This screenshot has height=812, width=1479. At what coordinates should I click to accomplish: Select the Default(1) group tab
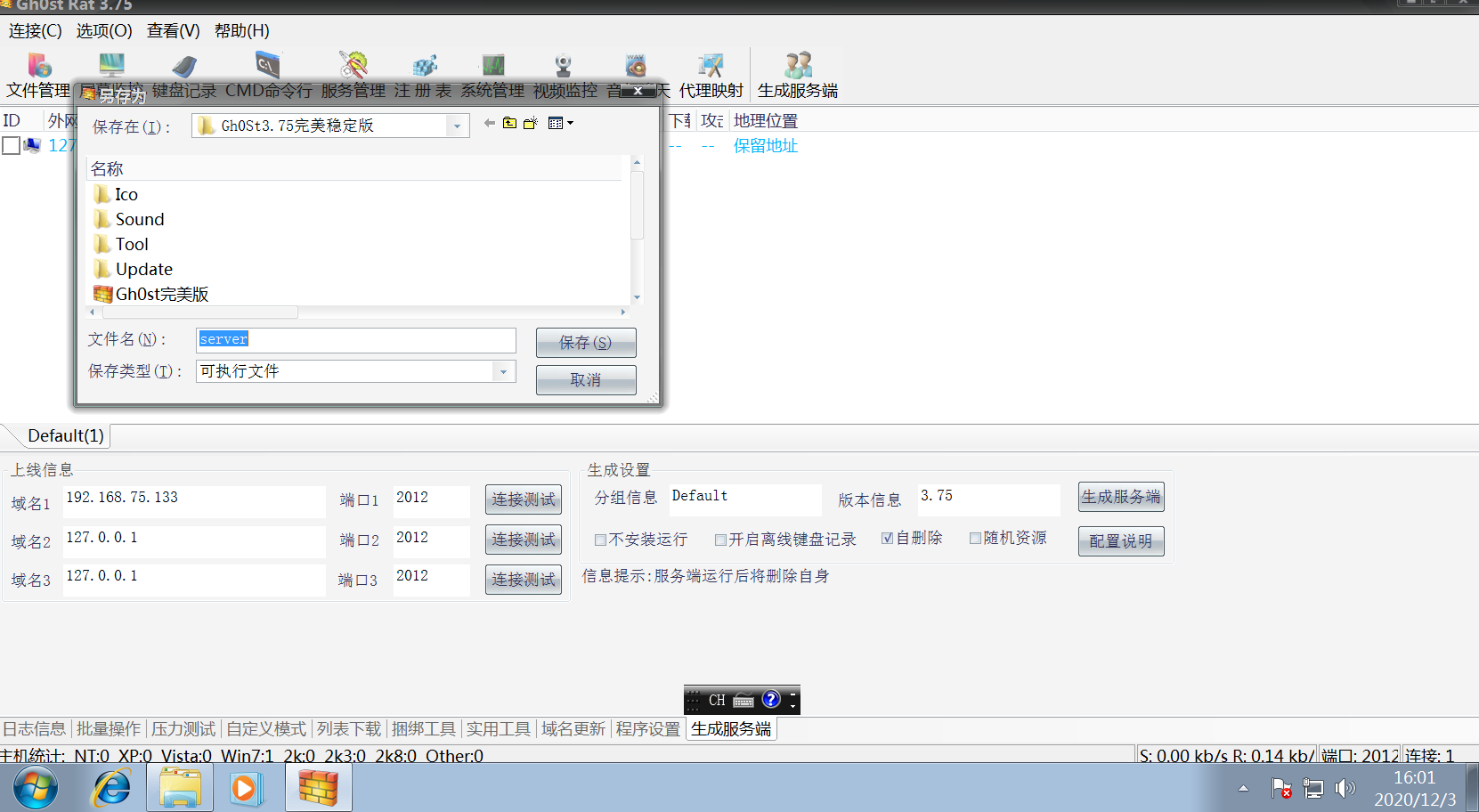(66, 435)
